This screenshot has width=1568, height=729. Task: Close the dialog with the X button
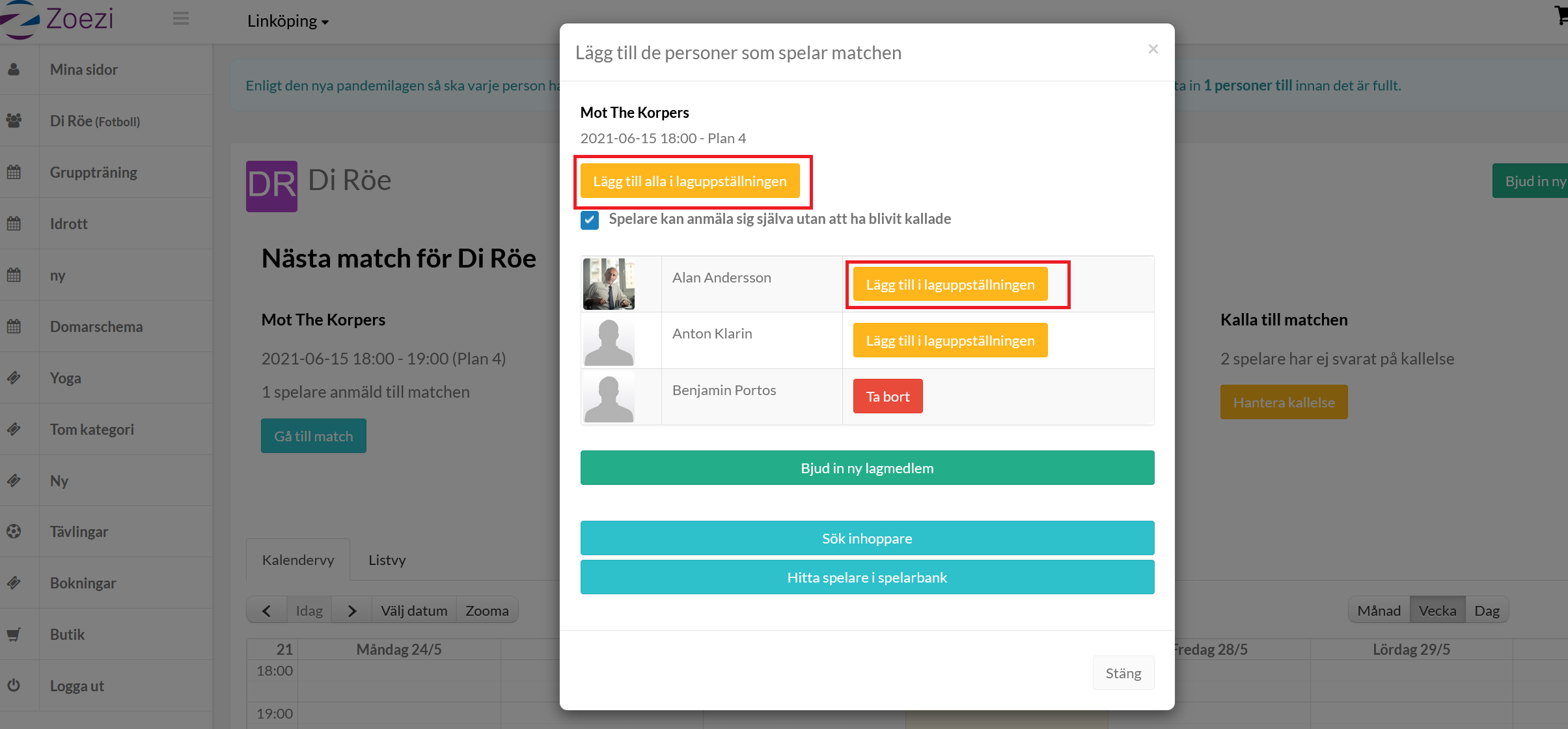click(1153, 49)
